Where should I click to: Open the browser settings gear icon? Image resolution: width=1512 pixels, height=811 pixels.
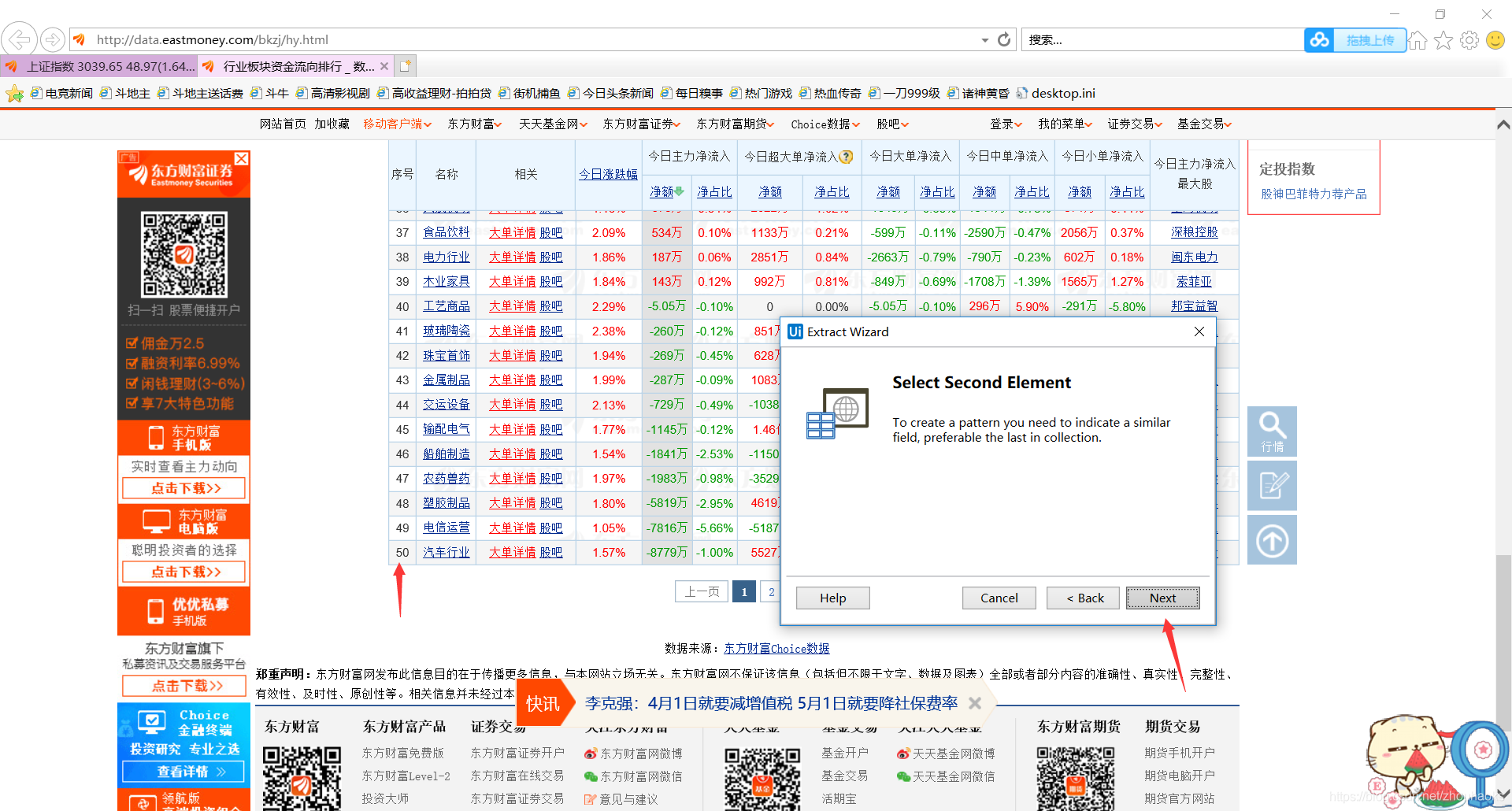(x=1469, y=40)
